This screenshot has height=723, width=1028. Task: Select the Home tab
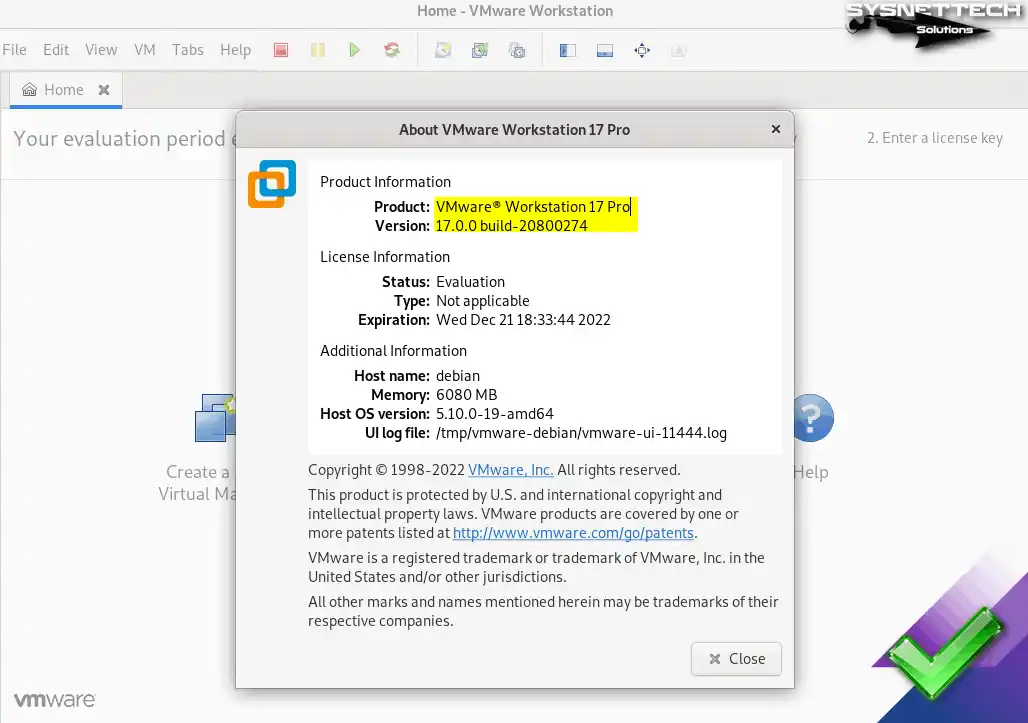coord(54,90)
